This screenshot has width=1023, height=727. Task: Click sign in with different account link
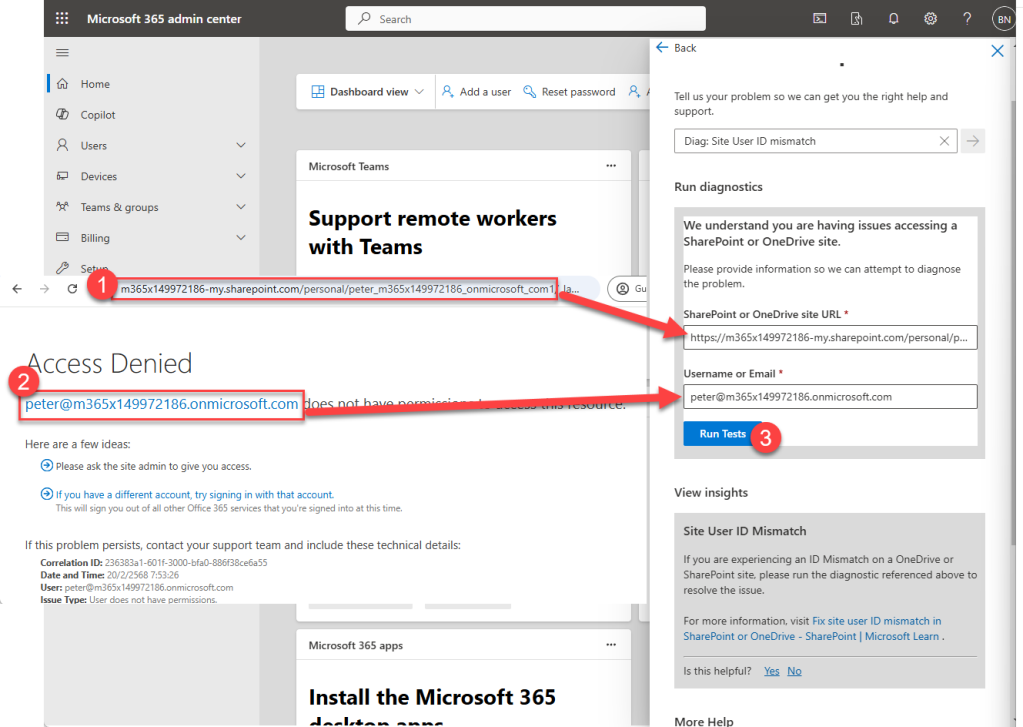tap(194, 495)
